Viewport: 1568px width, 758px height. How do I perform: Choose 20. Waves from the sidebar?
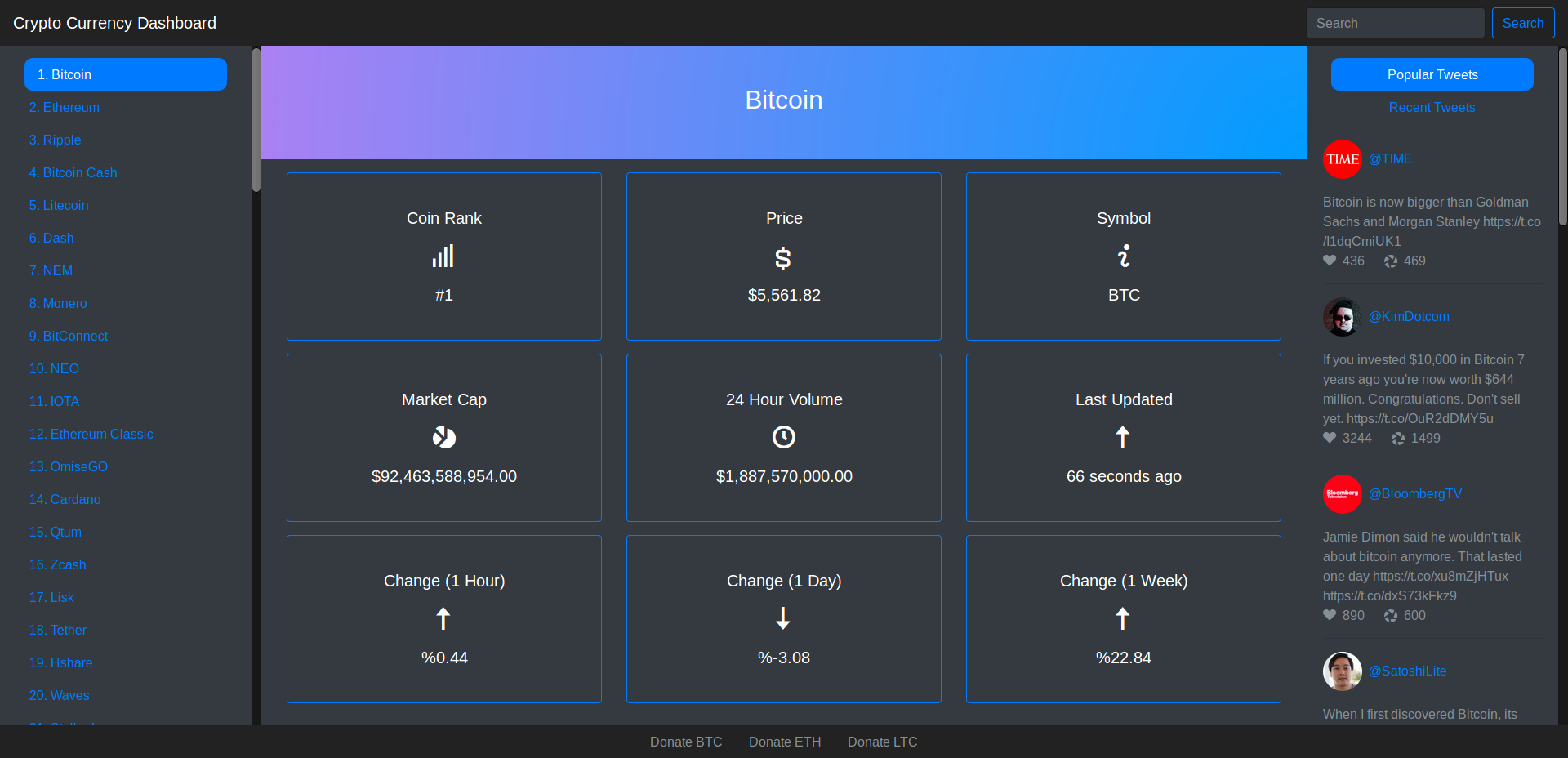pos(60,695)
